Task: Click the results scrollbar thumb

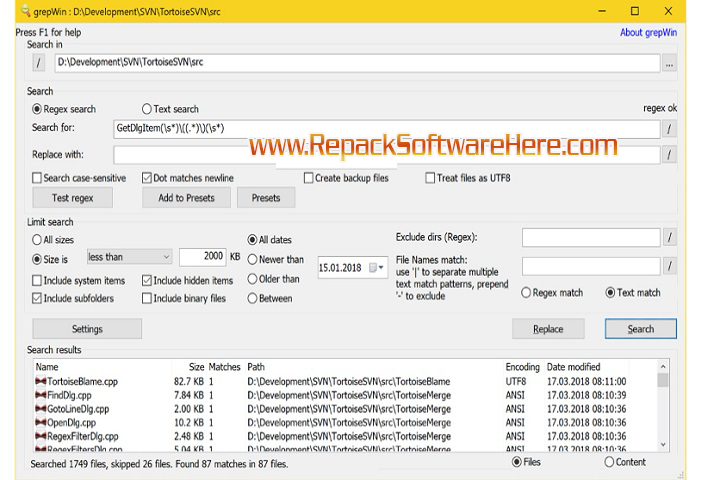Action: (x=663, y=380)
